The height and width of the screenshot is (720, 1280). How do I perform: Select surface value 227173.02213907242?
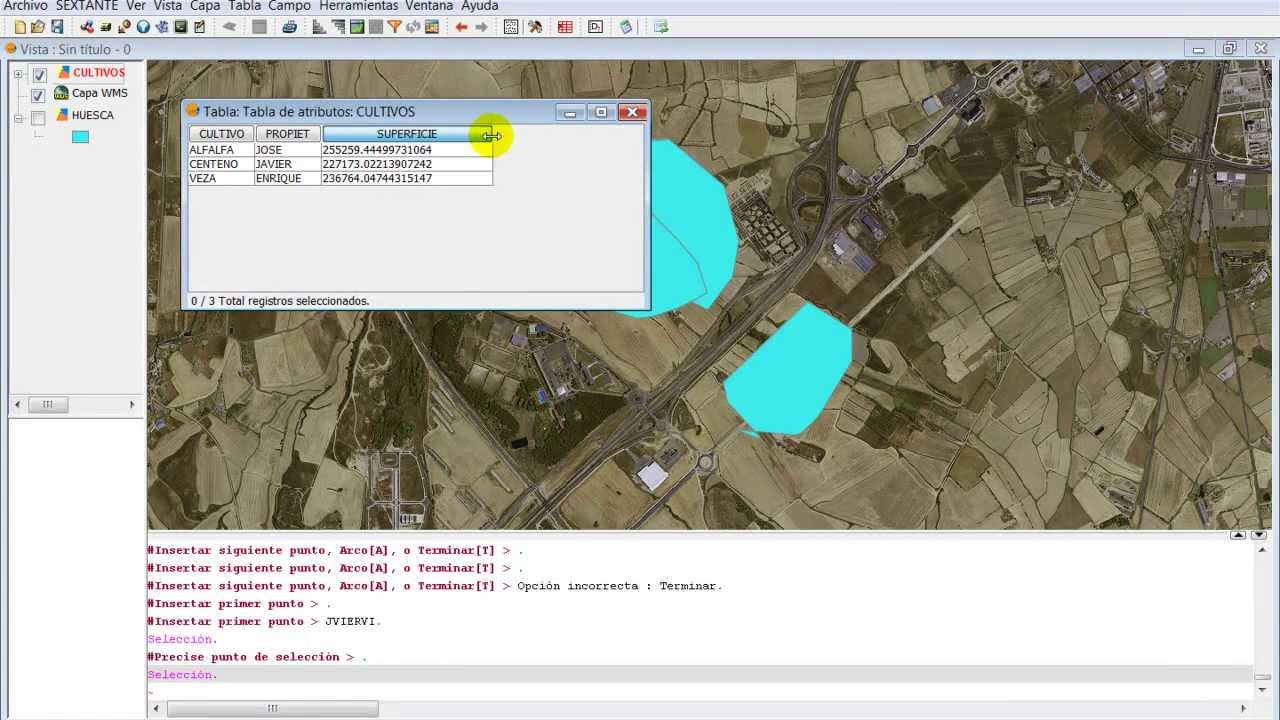tap(407, 164)
